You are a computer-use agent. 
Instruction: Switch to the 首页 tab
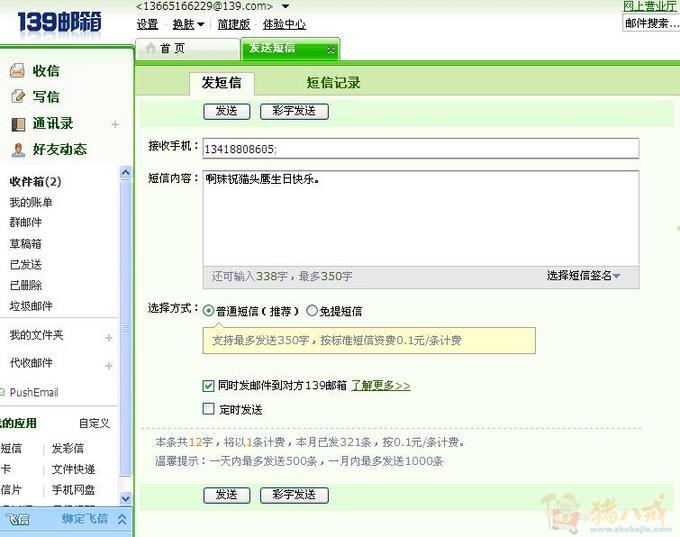click(x=188, y=49)
